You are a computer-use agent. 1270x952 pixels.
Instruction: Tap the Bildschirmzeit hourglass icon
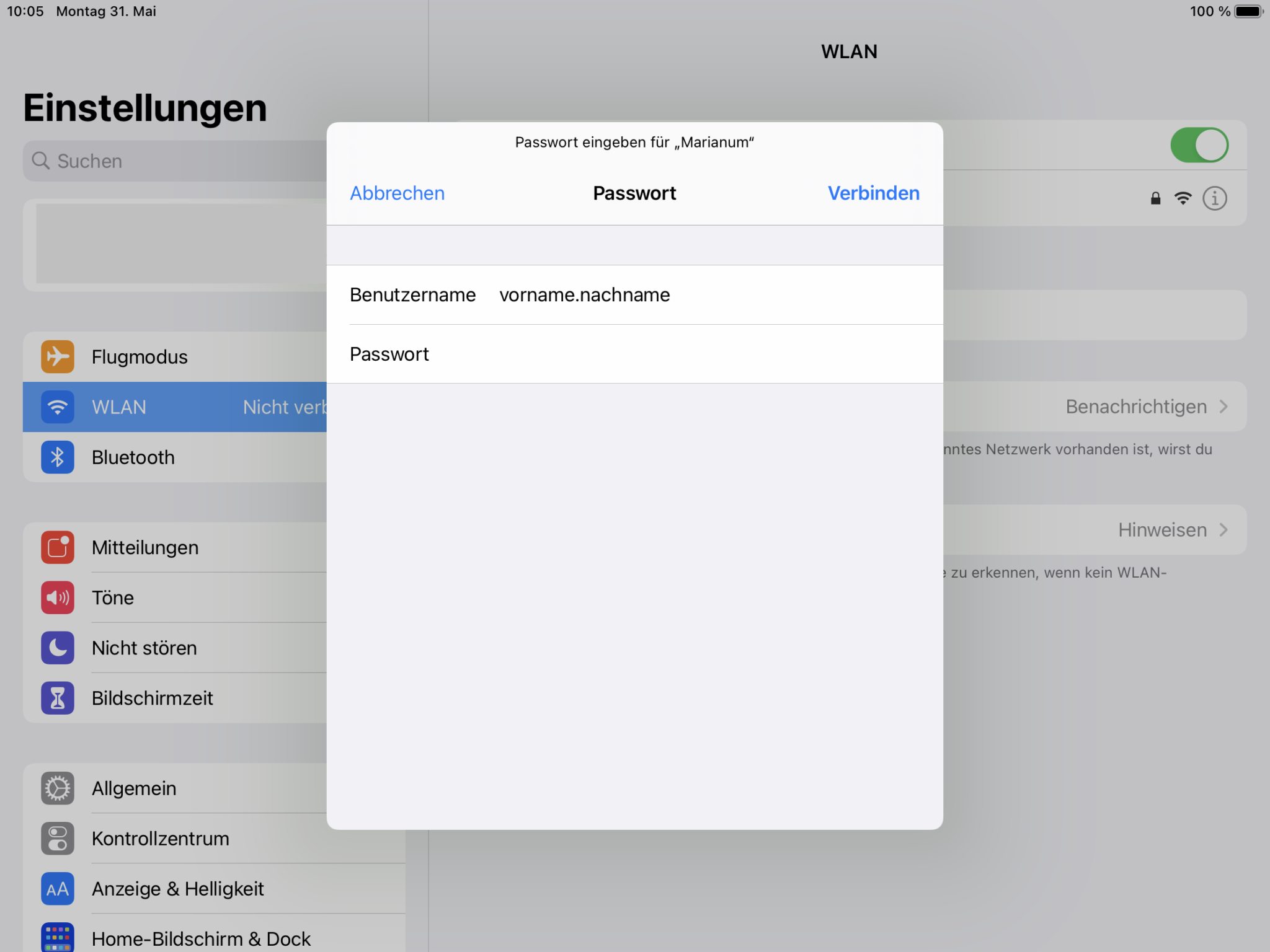pyautogui.click(x=58, y=698)
